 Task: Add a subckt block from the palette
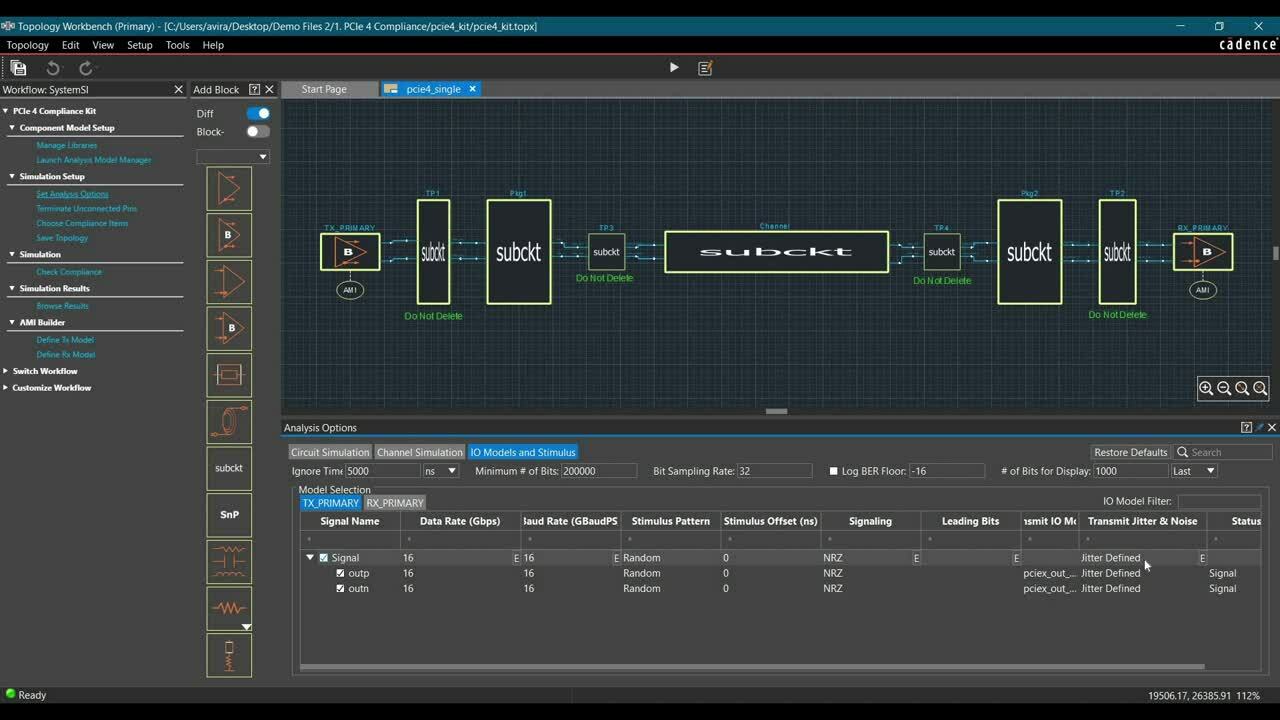tap(229, 468)
